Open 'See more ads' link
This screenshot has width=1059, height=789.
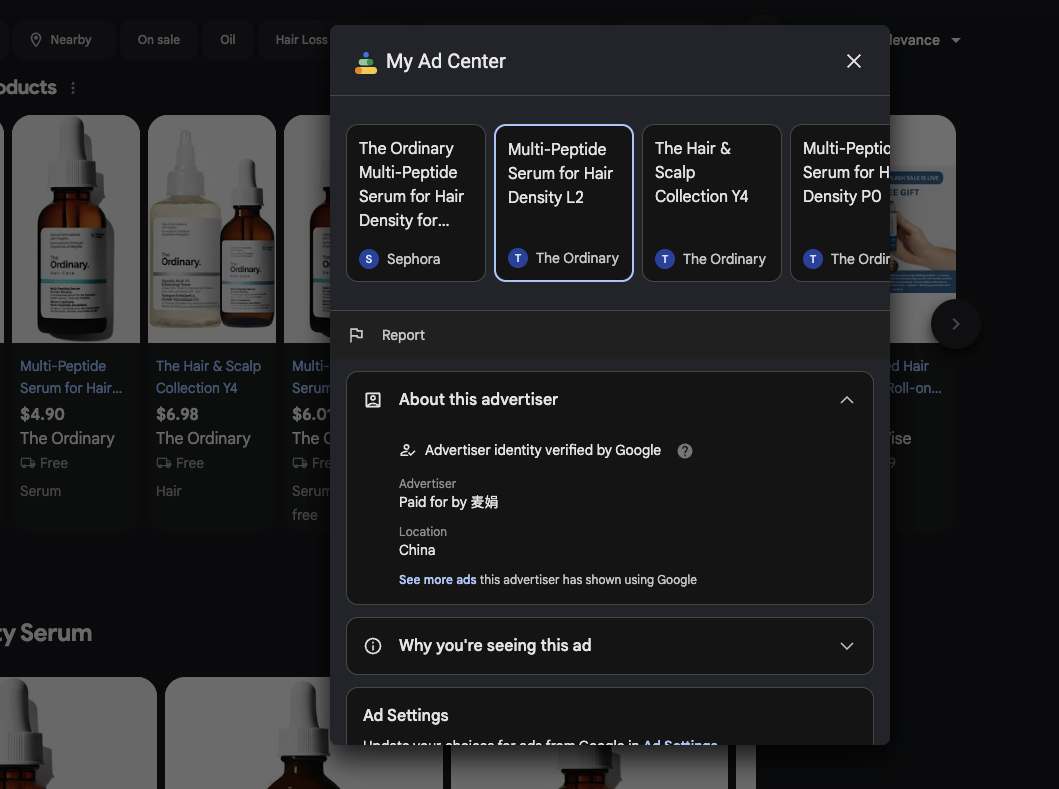point(437,580)
